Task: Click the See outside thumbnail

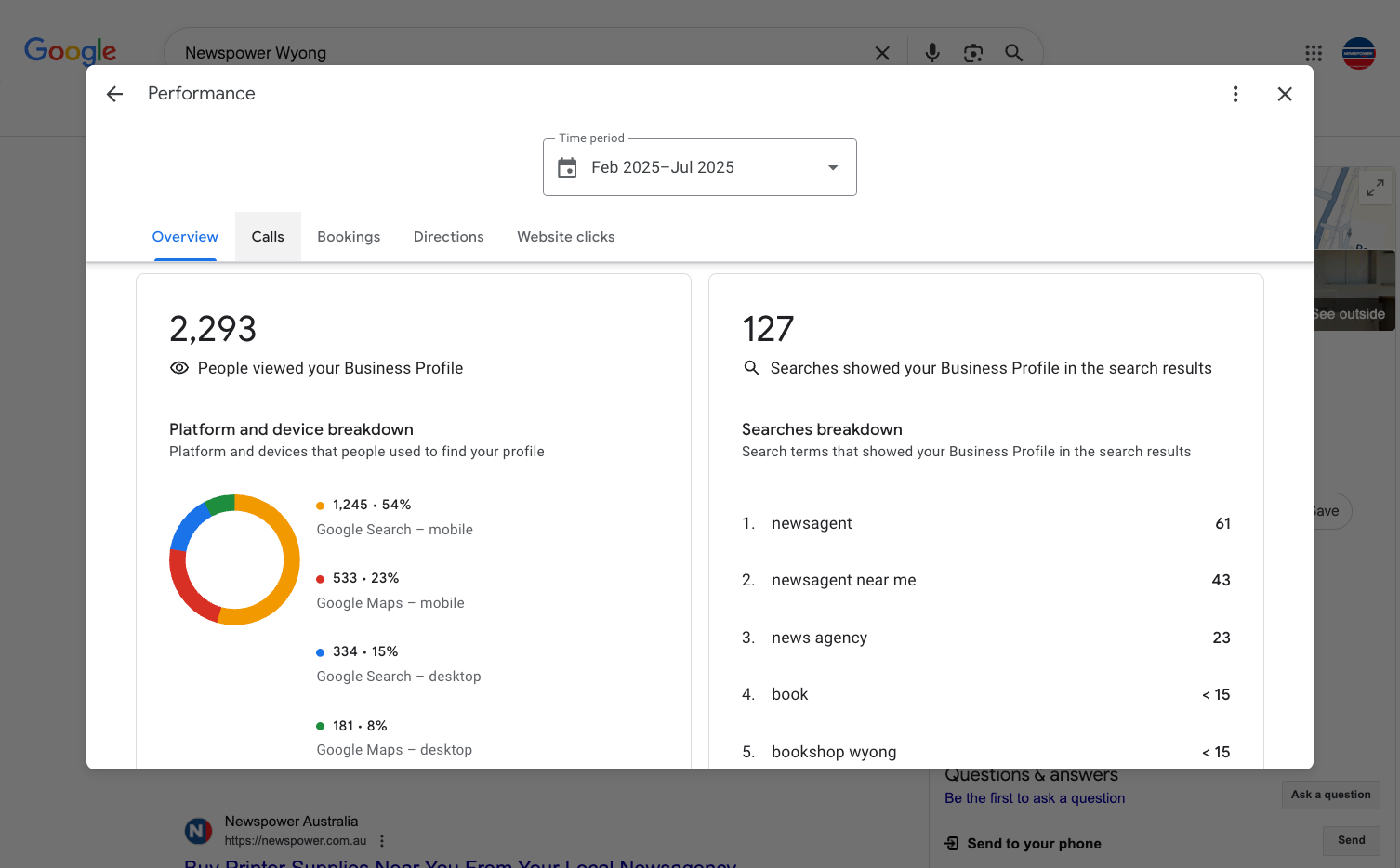Action: tap(1354, 290)
